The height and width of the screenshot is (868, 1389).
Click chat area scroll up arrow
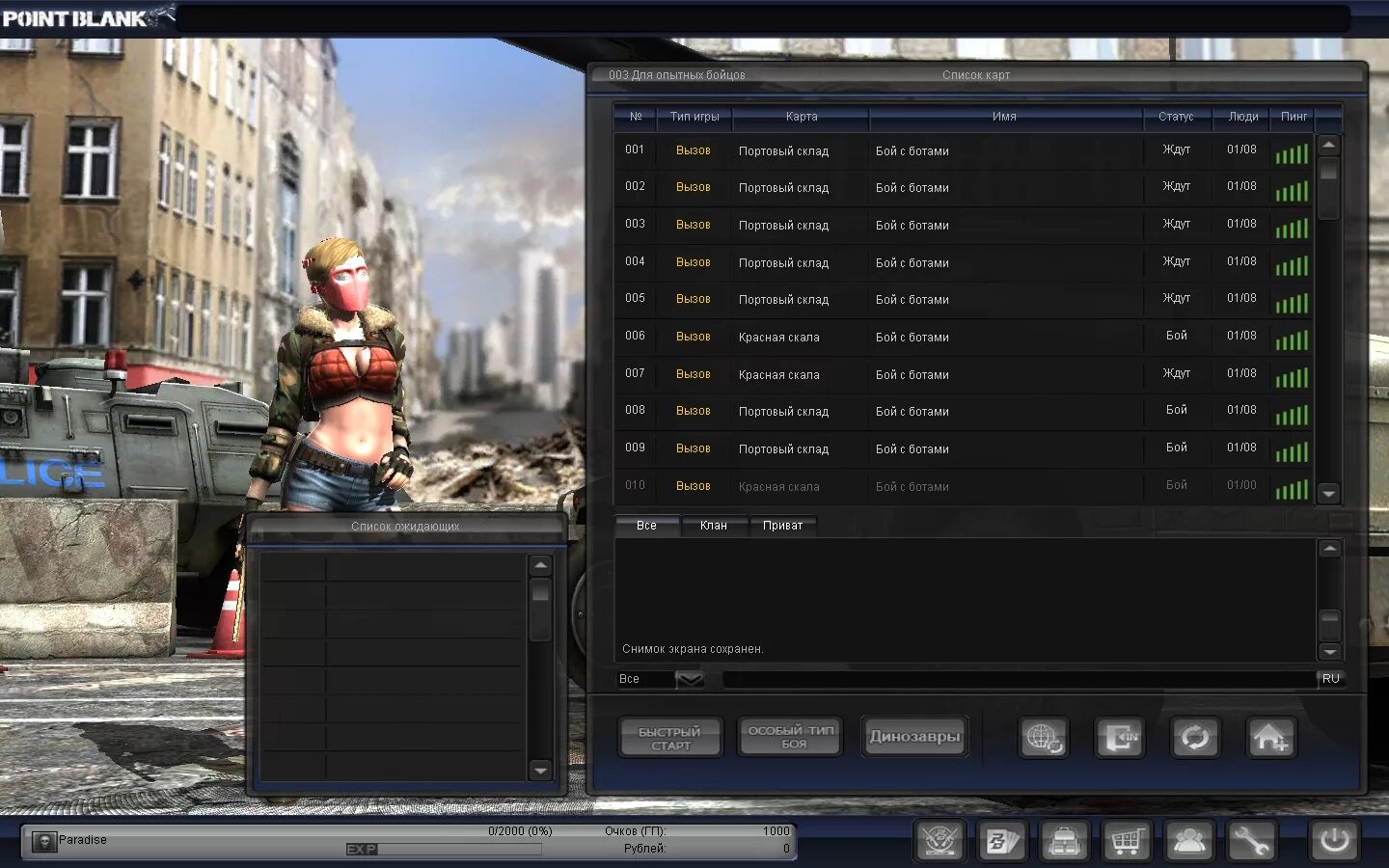(1329, 549)
